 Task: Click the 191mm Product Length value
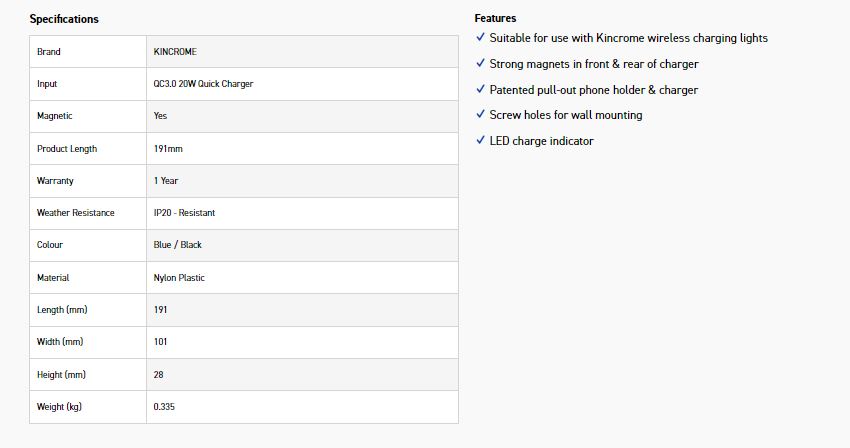(x=168, y=149)
